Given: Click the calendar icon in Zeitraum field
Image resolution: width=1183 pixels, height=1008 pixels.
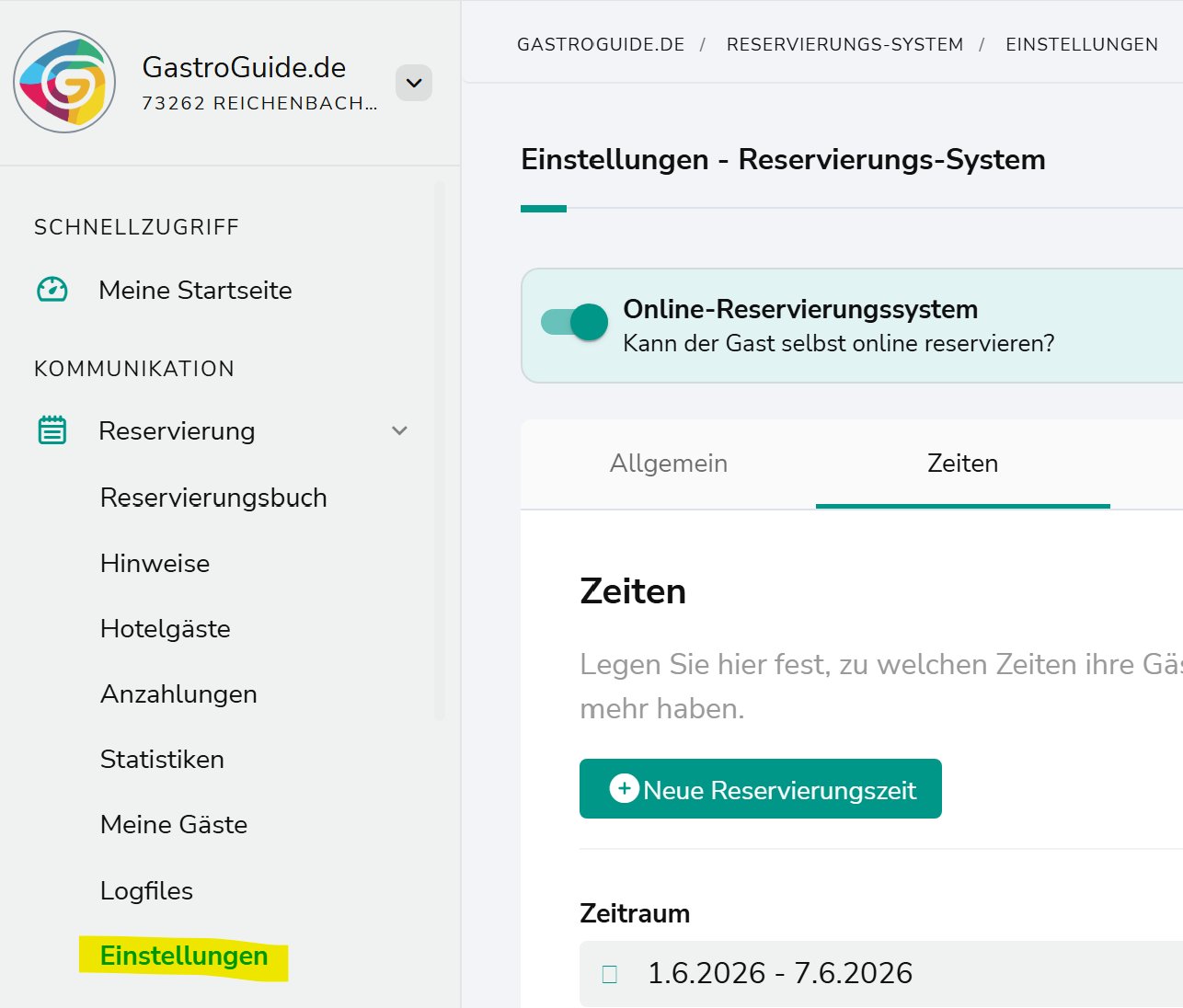Looking at the screenshot, I should pyautogui.click(x=609, y=974).
